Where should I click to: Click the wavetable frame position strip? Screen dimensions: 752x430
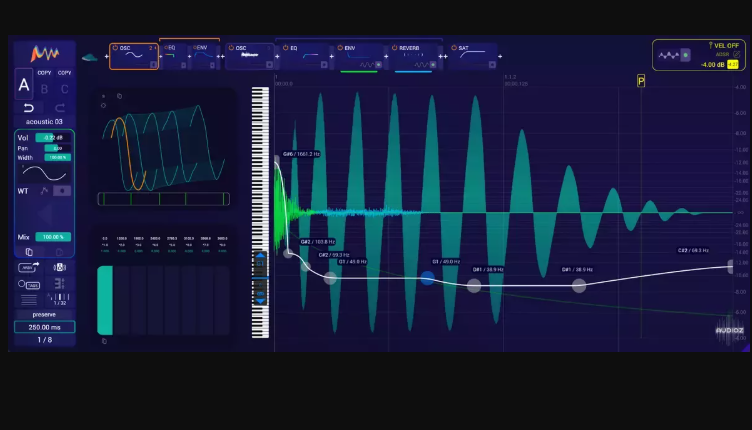click(x=164, y=199)
